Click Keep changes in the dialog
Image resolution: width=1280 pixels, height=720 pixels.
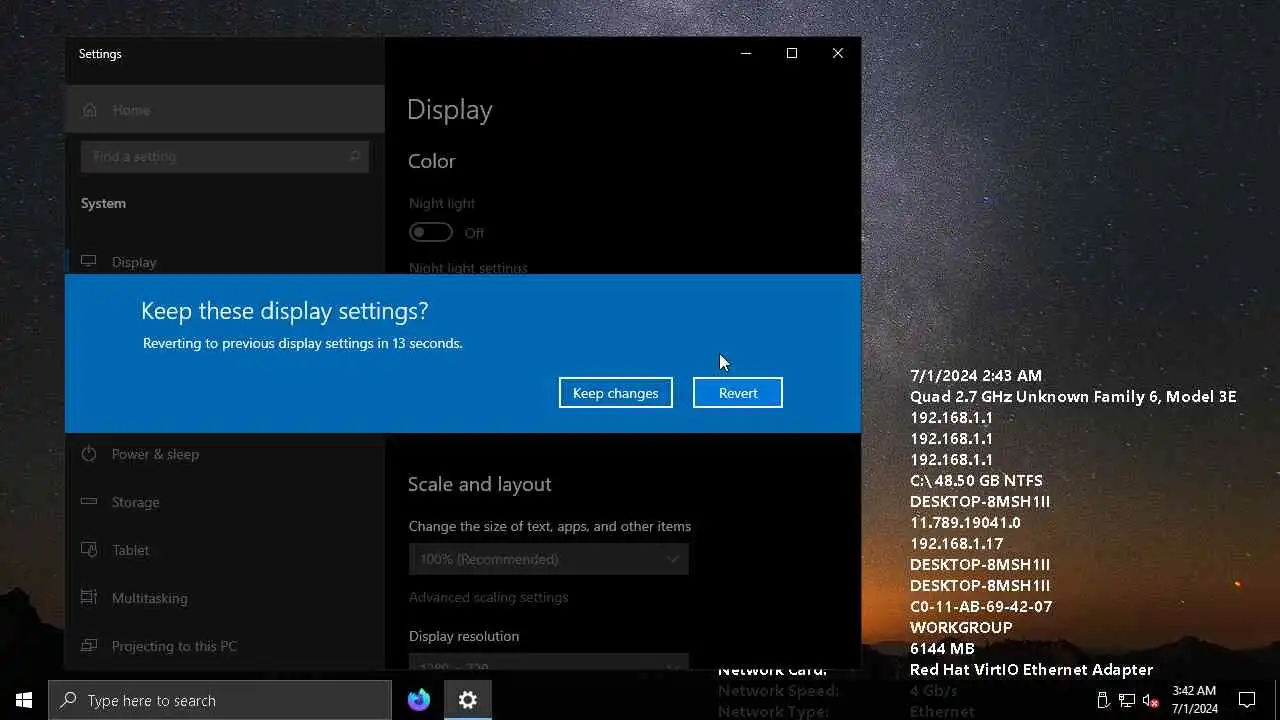[616, 393]
